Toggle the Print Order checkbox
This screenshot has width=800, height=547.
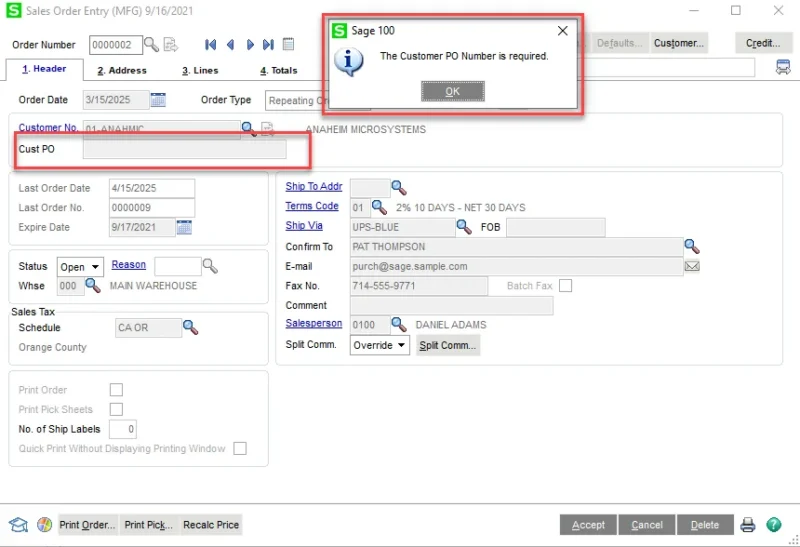116,390
